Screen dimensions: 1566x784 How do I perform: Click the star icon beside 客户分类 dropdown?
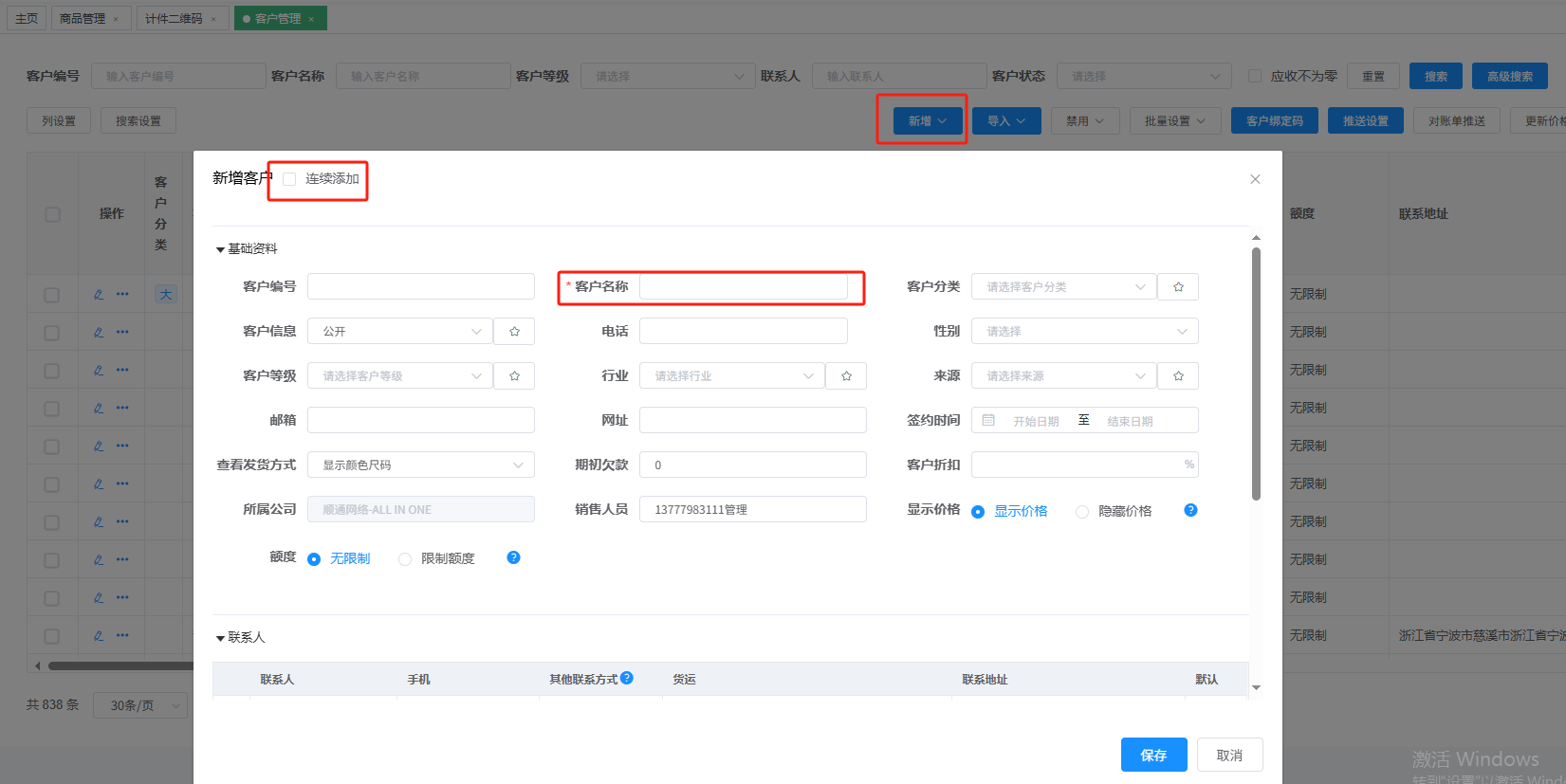click(1178, 286)
